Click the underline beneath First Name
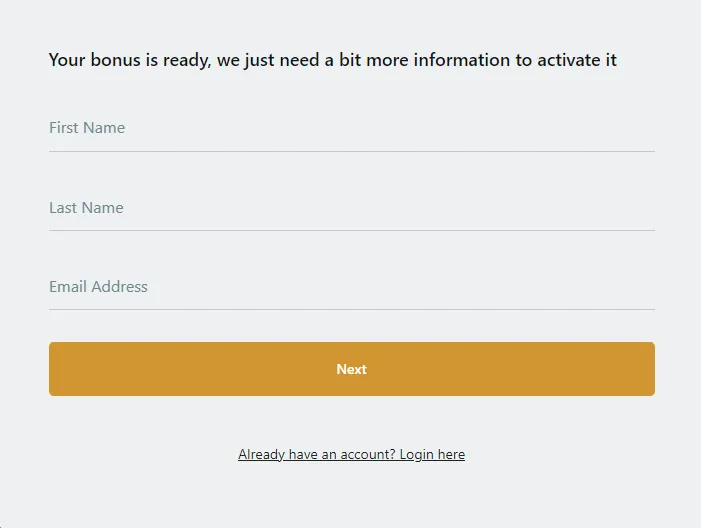 [351, 151]
